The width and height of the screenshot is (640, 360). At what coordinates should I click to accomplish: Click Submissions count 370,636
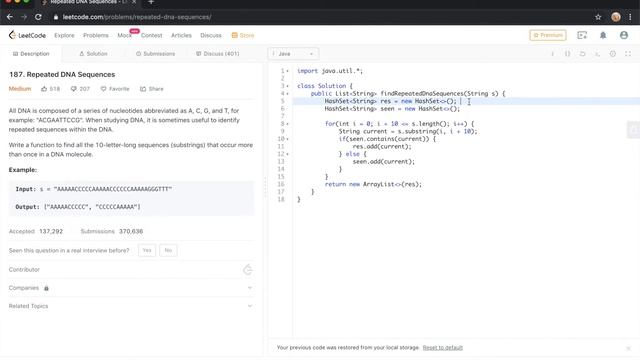pos(131,231)
